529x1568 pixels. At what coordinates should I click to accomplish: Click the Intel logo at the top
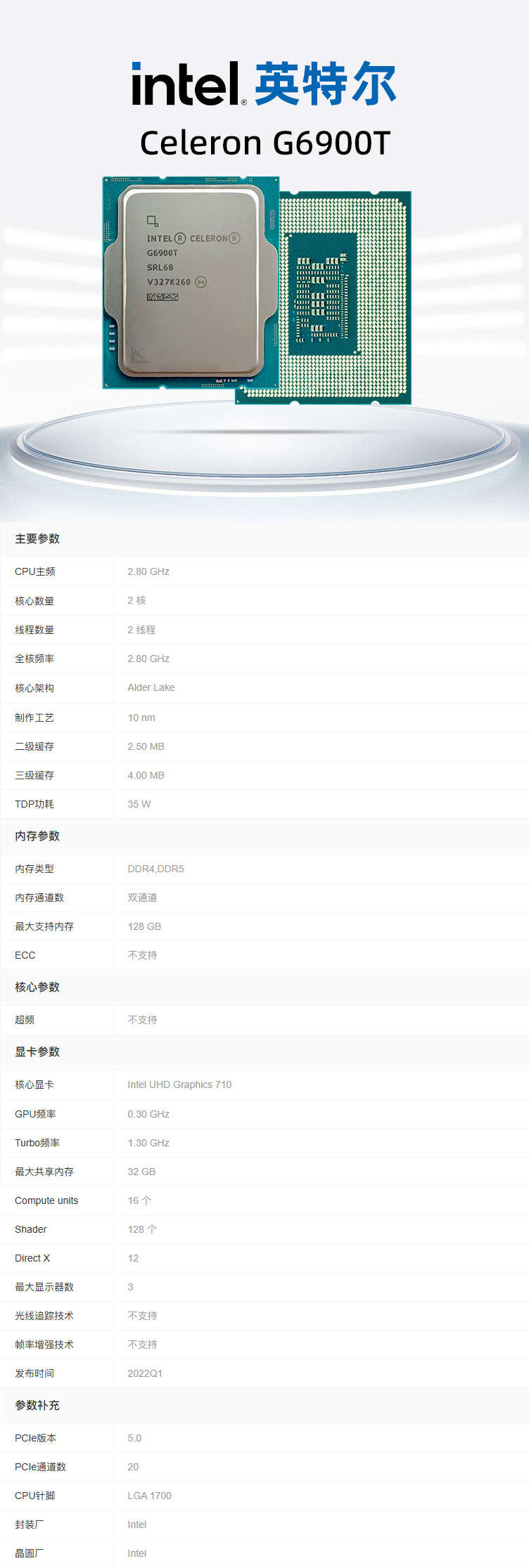click(x=189, y=84)
